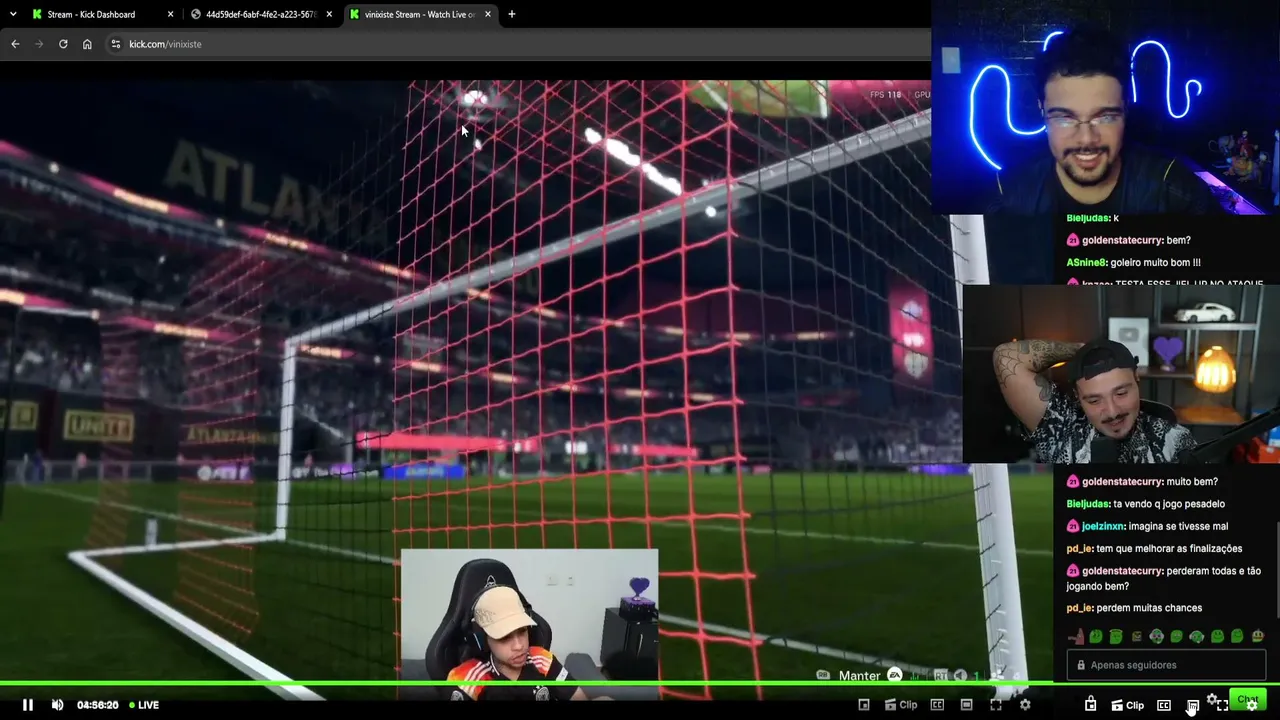
Task: Toggle captions CC in the embedded stream controls
Action: 937,705
